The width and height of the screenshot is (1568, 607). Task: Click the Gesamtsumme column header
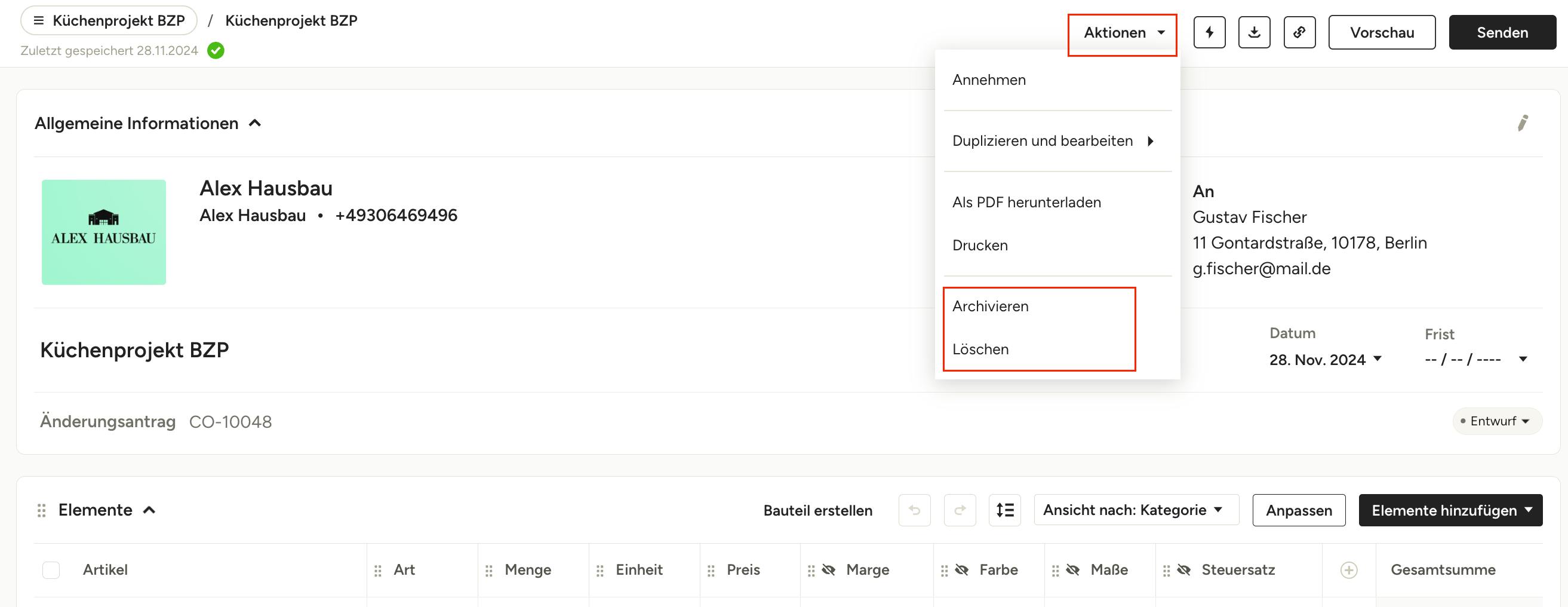pos(1443,570)
